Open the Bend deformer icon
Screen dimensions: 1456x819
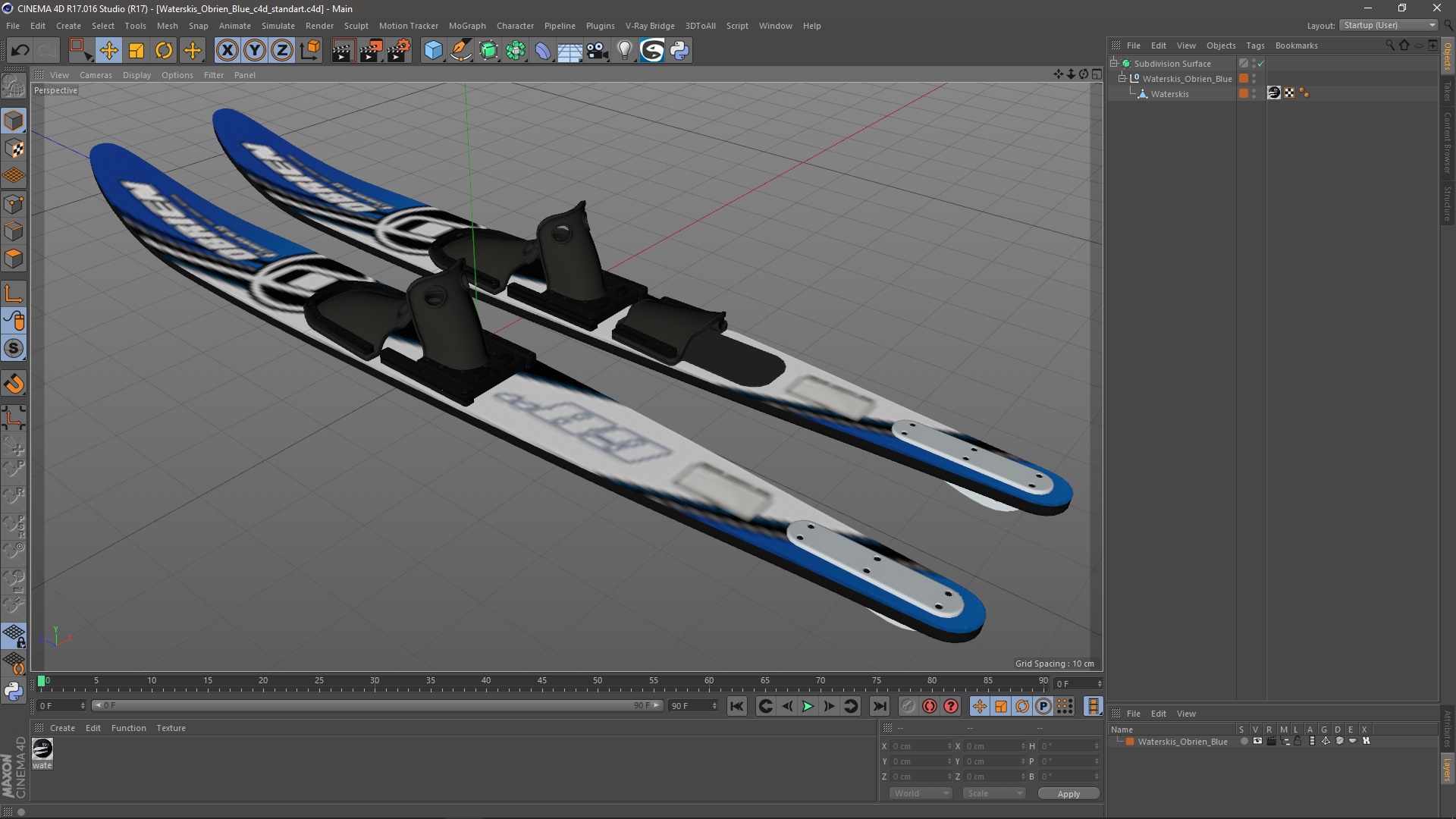pyautogui.click(x=543, y=51)
